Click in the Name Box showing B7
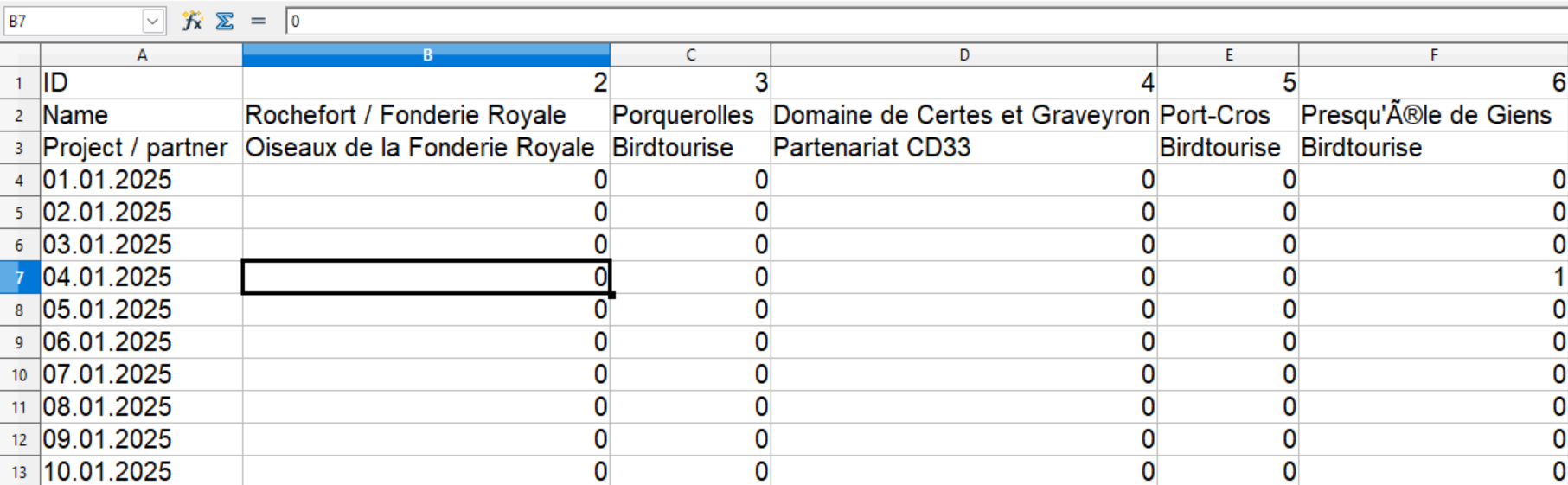 (x=73, y=21)
